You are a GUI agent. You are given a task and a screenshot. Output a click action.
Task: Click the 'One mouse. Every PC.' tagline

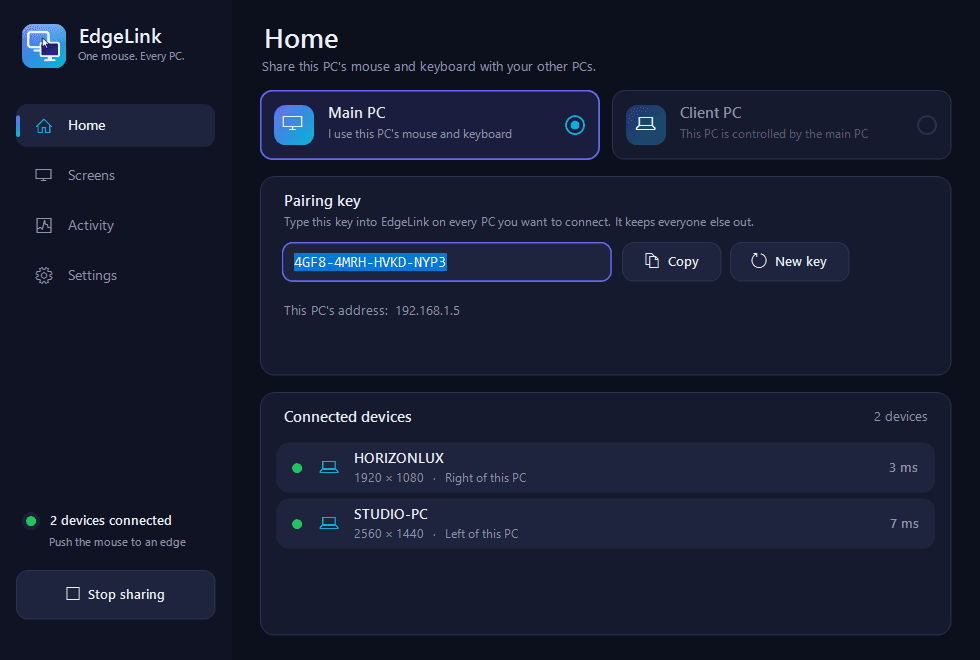(x=131, y=56)
